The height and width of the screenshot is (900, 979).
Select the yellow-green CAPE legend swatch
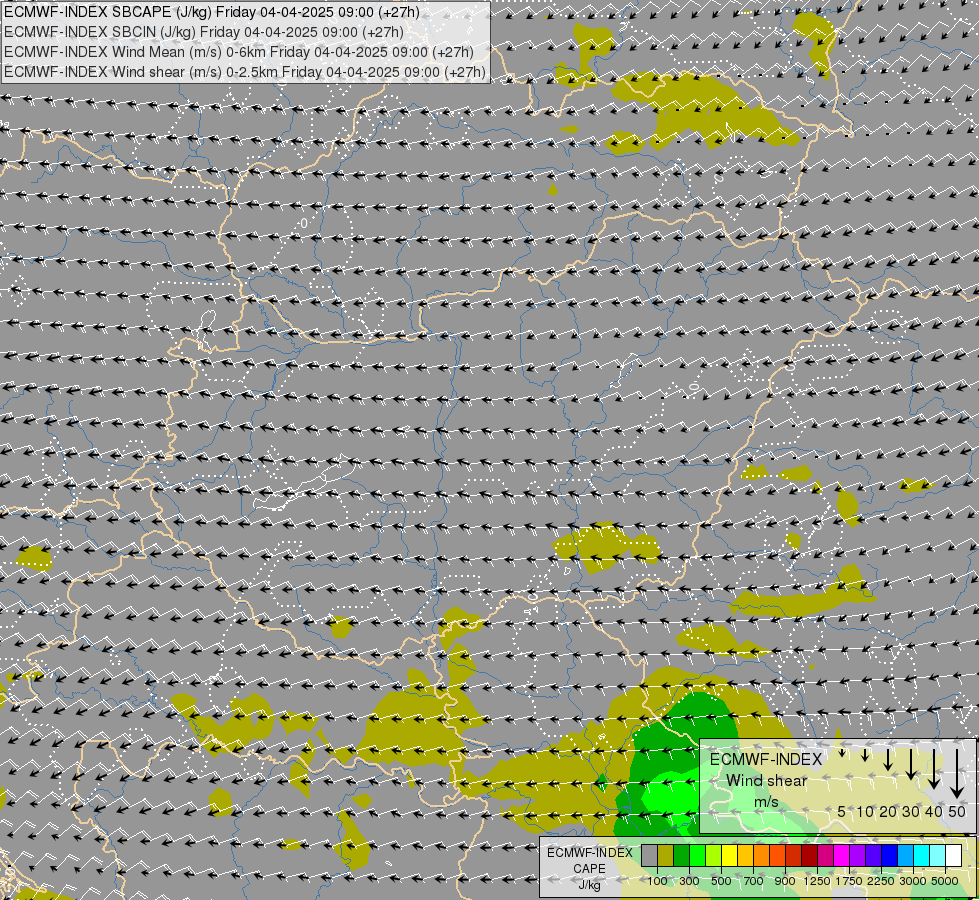[x=714, y=856]
